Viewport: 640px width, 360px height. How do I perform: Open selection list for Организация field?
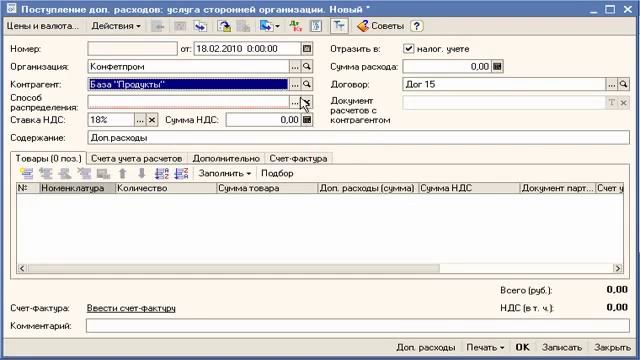click(x=295, y=67)
